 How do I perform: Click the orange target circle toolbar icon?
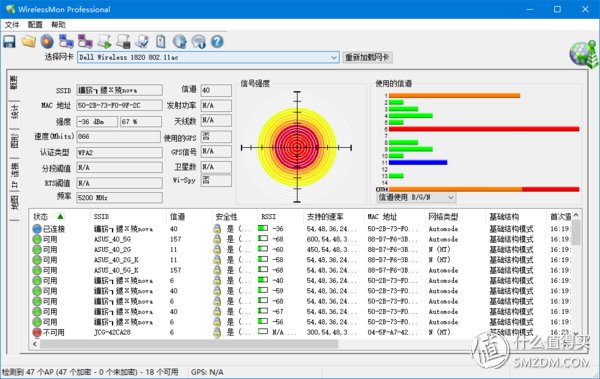point(47,41)
